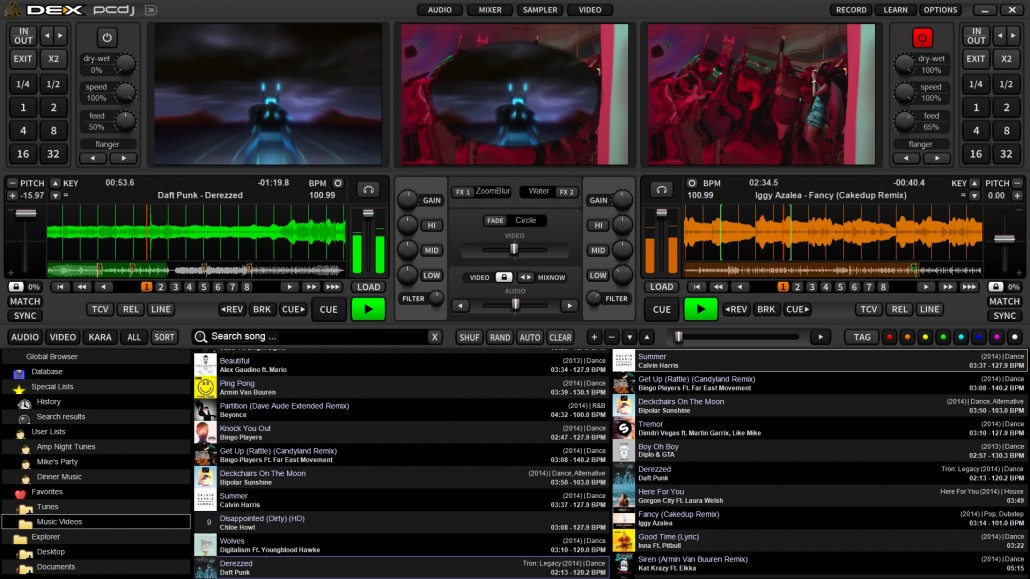The image size is (1030, 579).
Task: Click the OPTIONS button
Action: [x=940, y=10]
